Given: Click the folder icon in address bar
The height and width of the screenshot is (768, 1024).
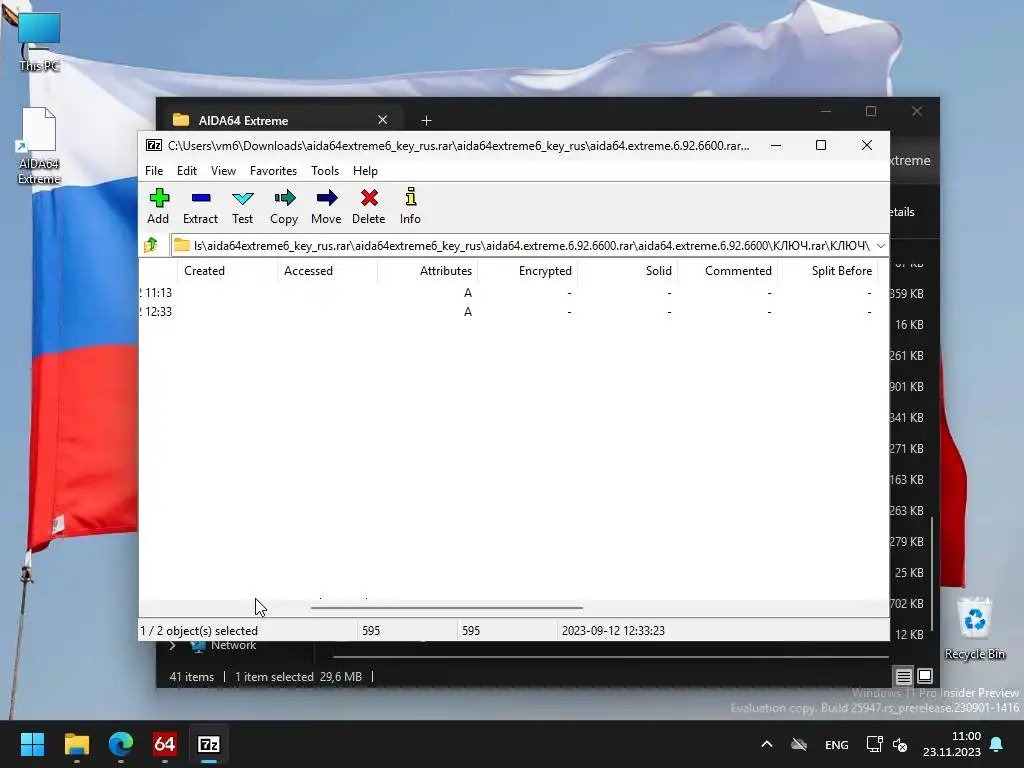Looking at the screenshot, I should click(x=182, y=246).
